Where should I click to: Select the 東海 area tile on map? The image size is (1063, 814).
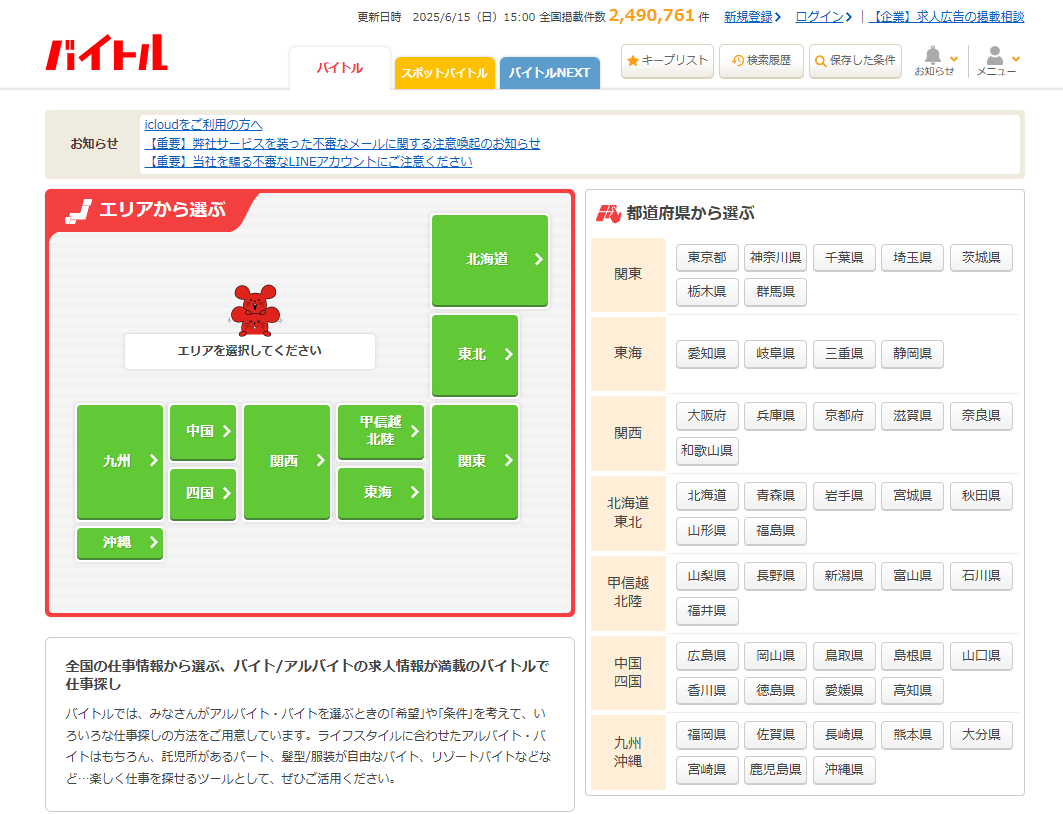(x=380, y=493)
